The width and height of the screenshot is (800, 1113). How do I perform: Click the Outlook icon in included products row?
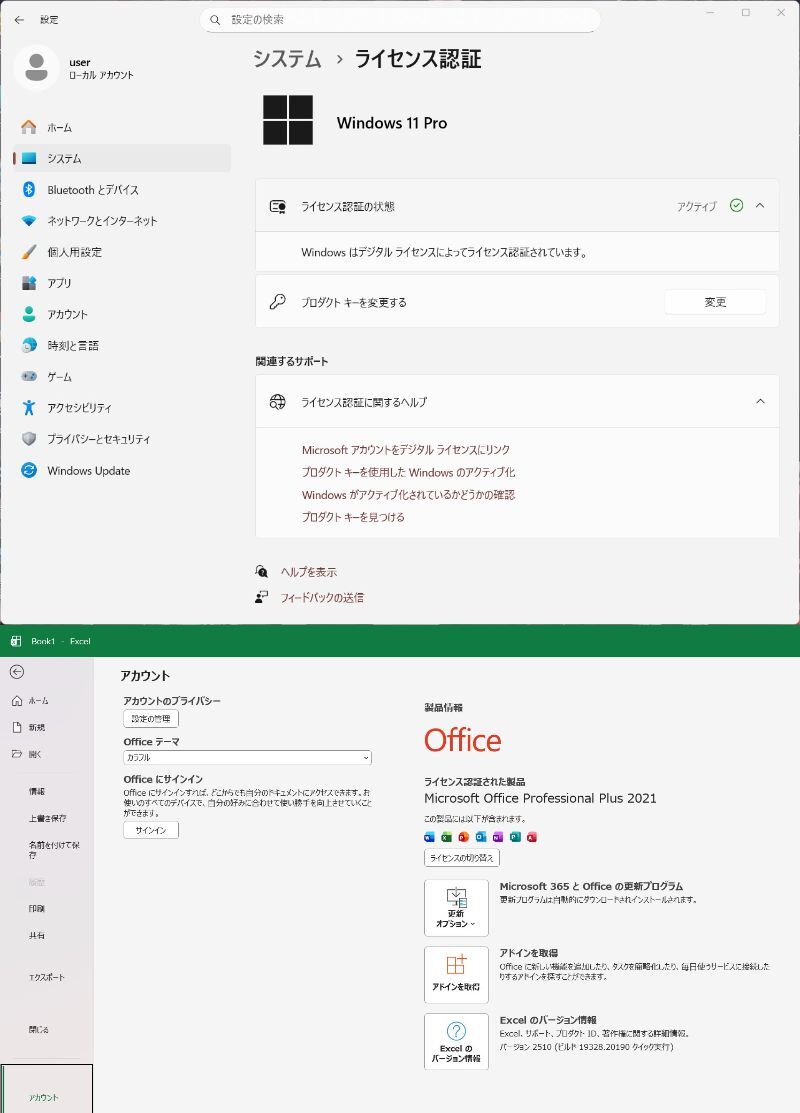[481, 837]
